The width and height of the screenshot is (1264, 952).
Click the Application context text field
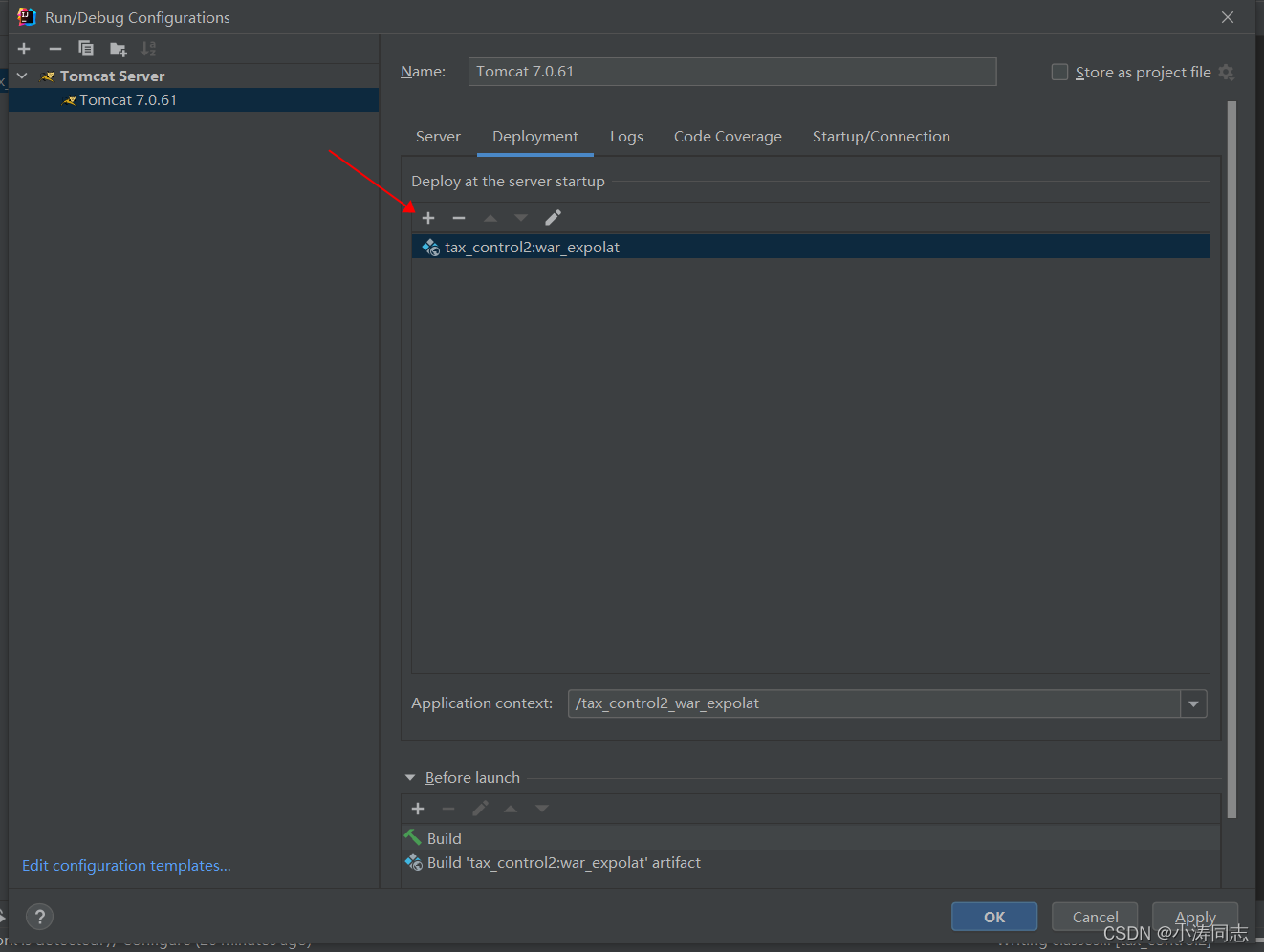(x=874, y=703)
